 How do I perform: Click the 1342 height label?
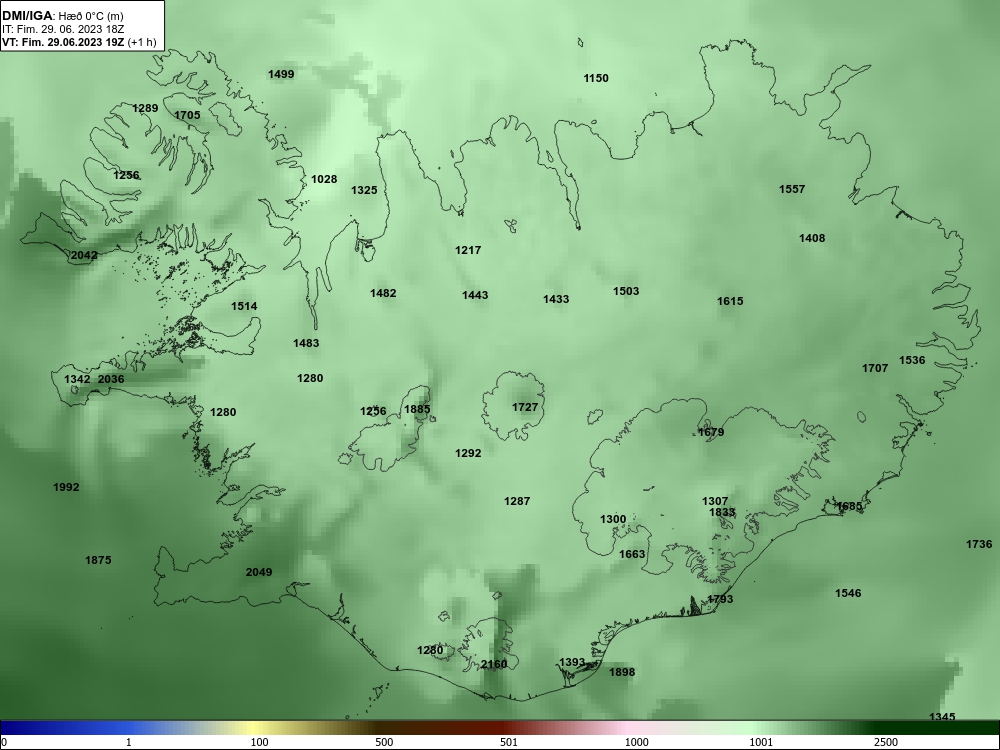point(77,379)
